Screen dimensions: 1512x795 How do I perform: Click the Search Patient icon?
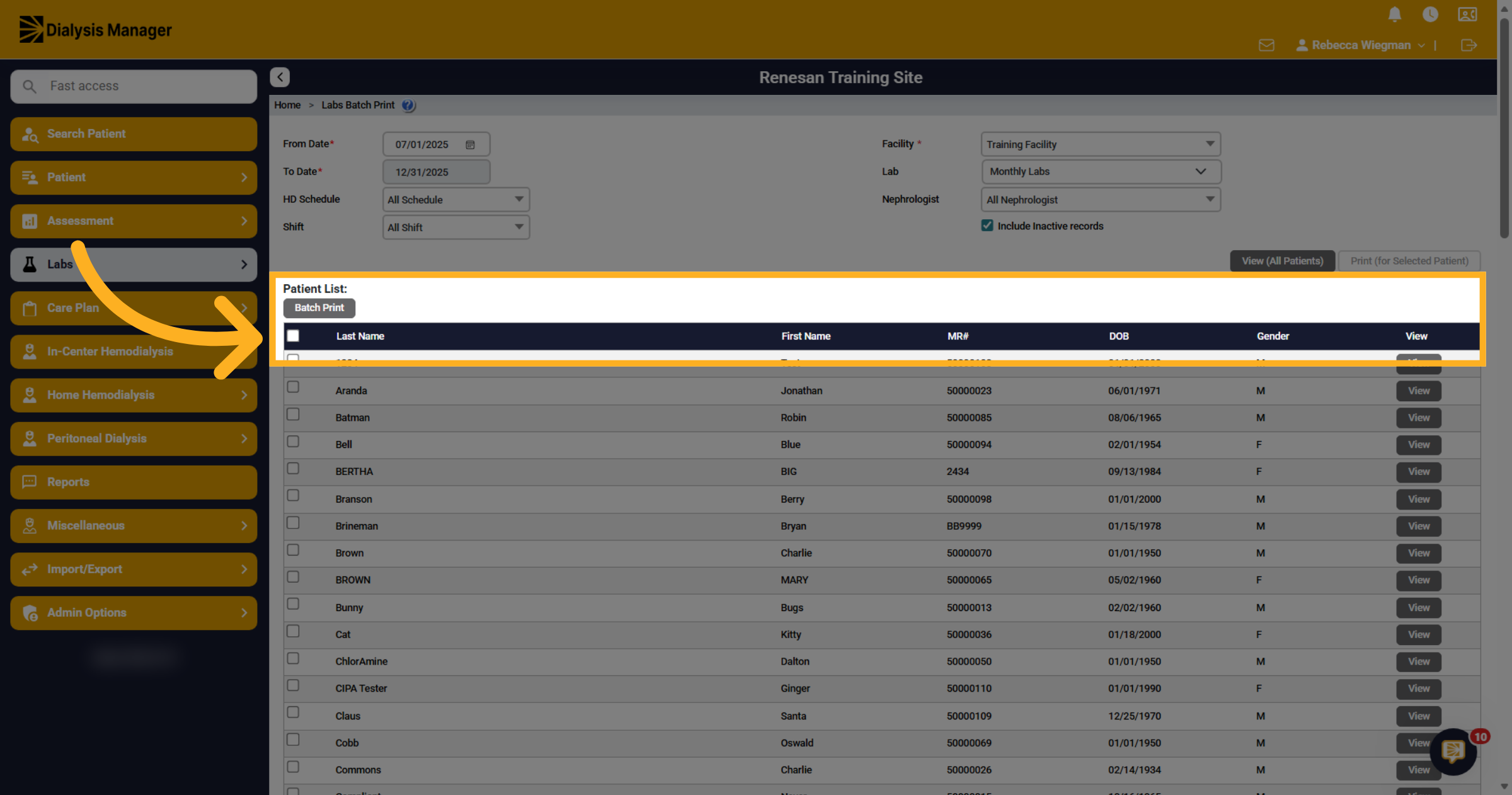coord(30,134)
